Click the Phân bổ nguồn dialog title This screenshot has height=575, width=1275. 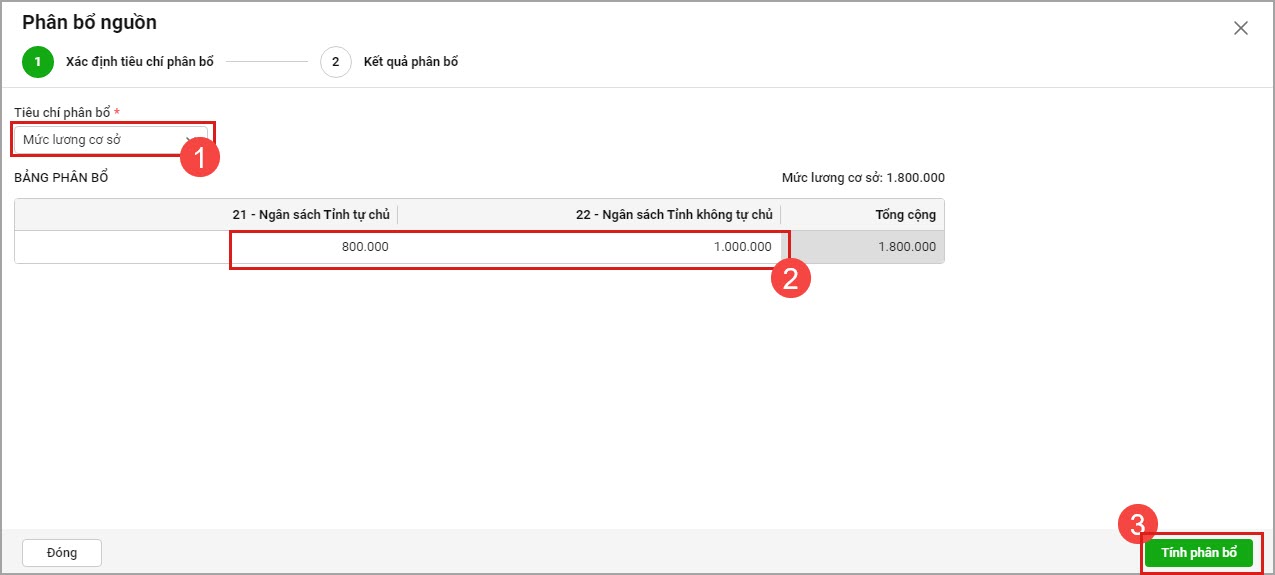point(89,22)
